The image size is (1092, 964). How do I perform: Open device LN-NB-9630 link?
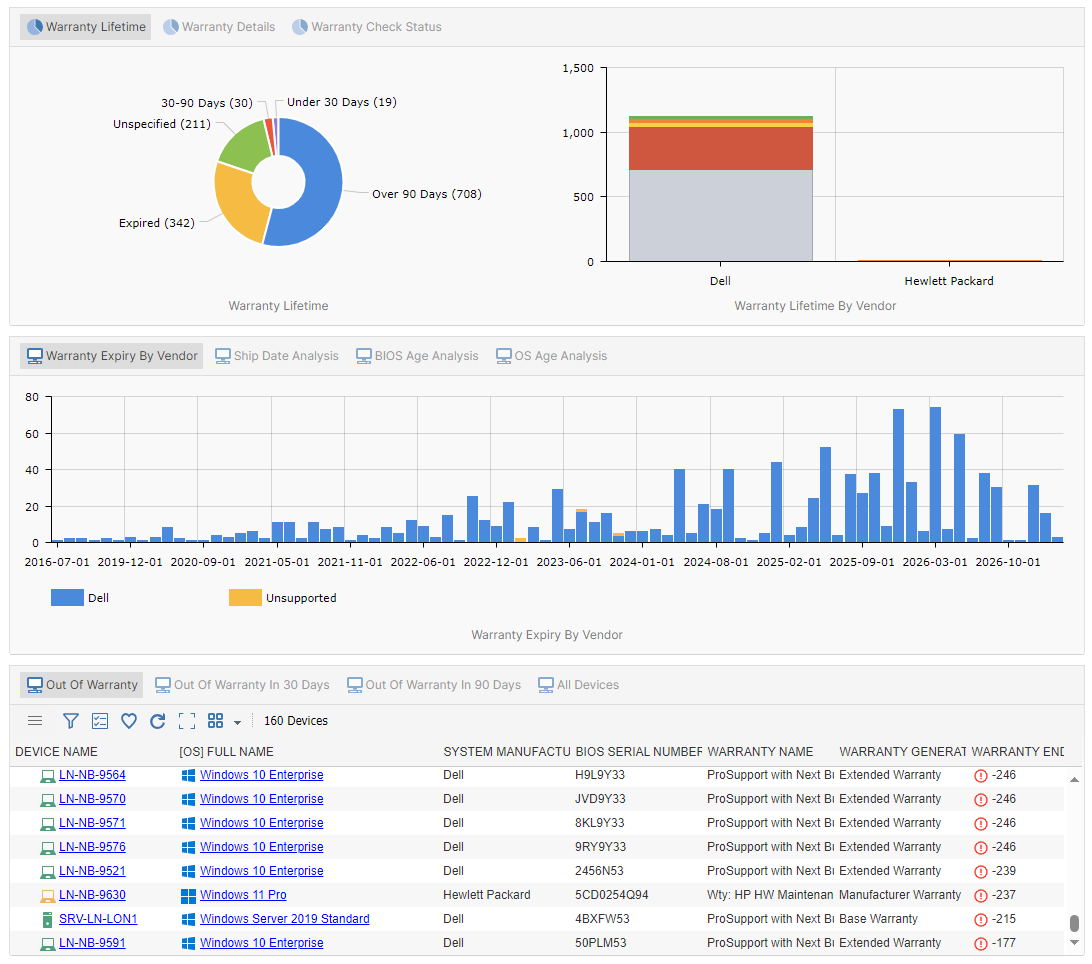[92, 895]
